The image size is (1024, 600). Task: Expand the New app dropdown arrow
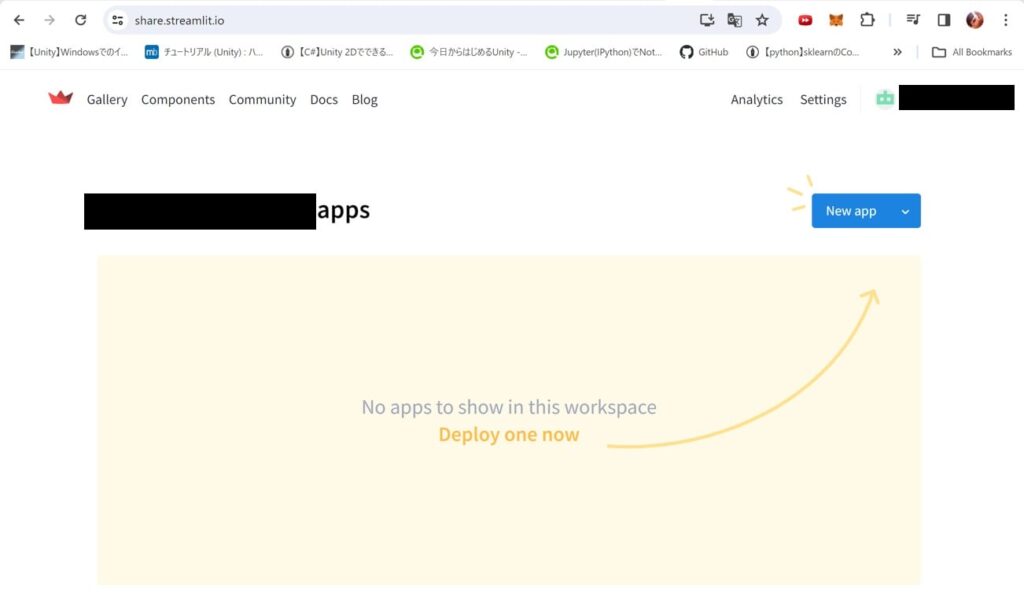pyautogui.click(x=905, y=211)
